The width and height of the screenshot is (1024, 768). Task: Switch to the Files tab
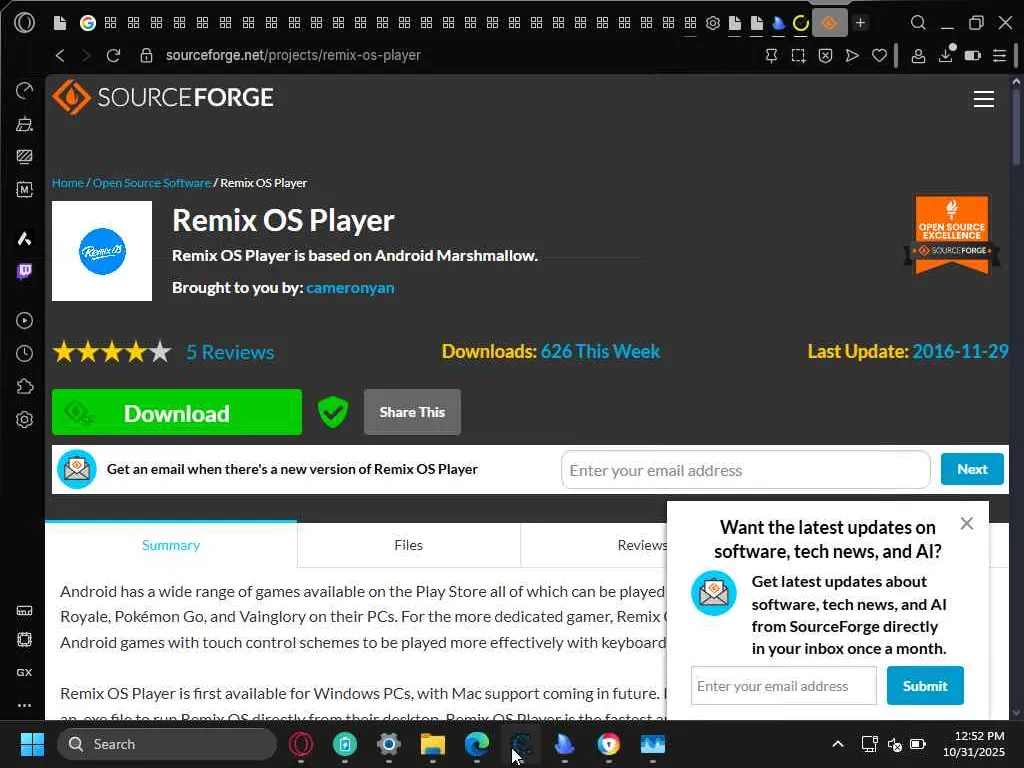[409, 545]
